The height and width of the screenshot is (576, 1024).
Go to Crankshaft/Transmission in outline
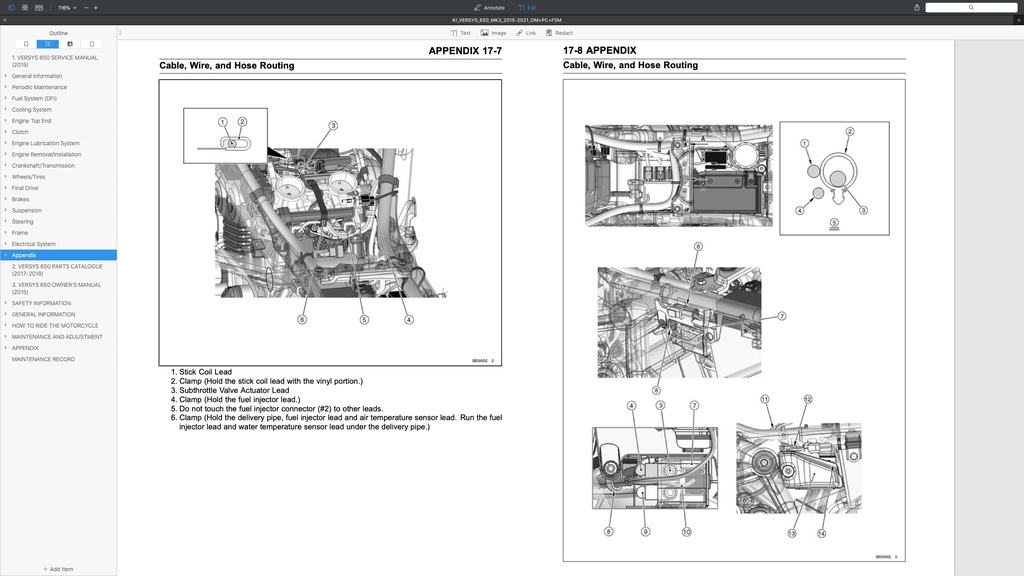coord(43,165)
